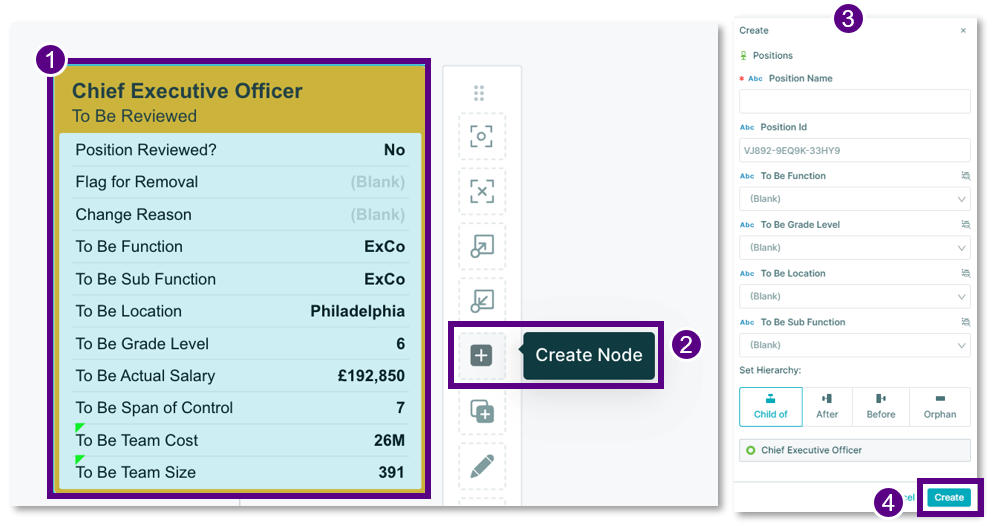Viewport: 991px width, 523px height.
Task: Click the toolbar drag handle dots
Action: 479,93
